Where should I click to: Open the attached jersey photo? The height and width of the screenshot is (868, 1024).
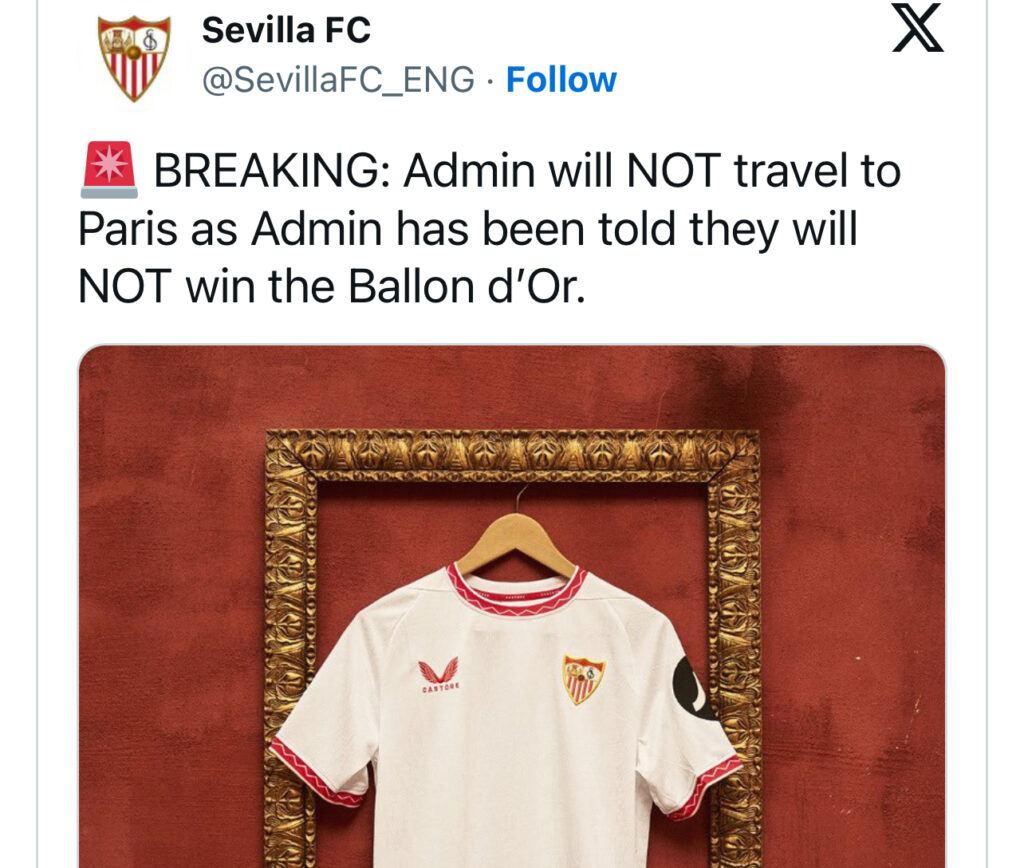click(x=512, y=606)
